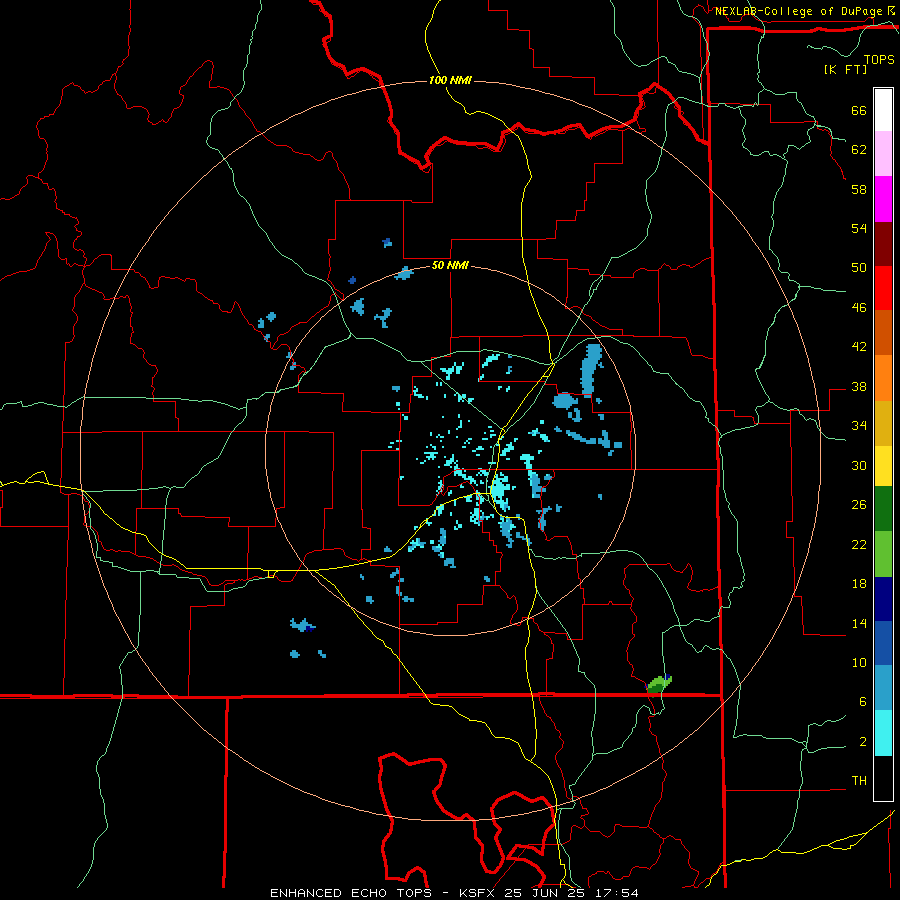900x900 pixels.
Task: Click the '58' legend value
Action: pyautogui.click(x=859, y=189)
